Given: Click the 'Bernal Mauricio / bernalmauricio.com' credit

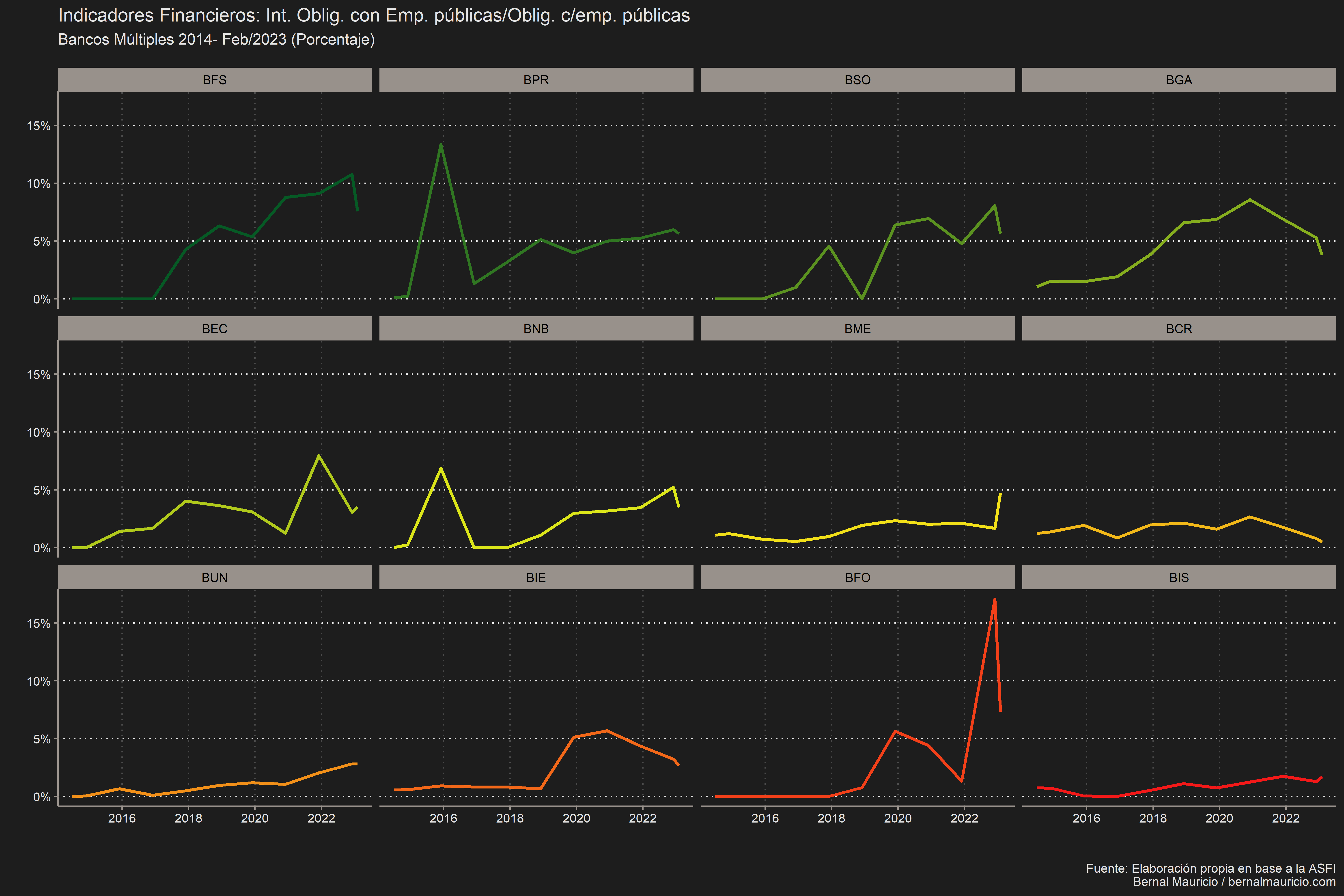Looking at the screenshot, I should [1234, 882].
